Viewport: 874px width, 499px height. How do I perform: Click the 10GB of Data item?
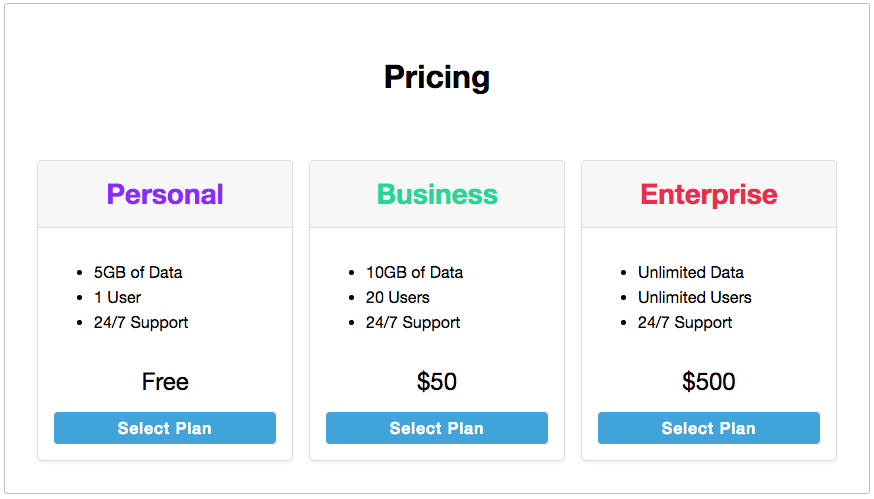(414, 272)
